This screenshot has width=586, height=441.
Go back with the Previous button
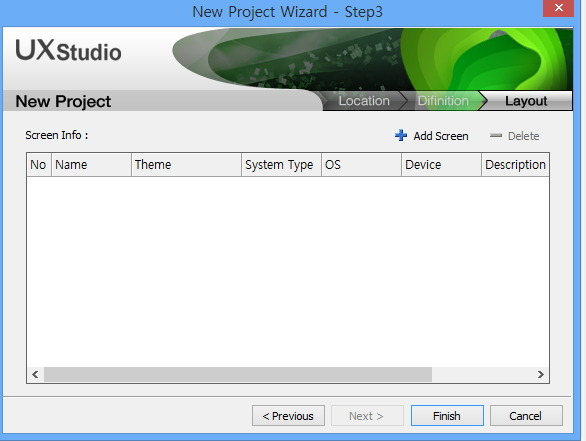tap(288, 416)
